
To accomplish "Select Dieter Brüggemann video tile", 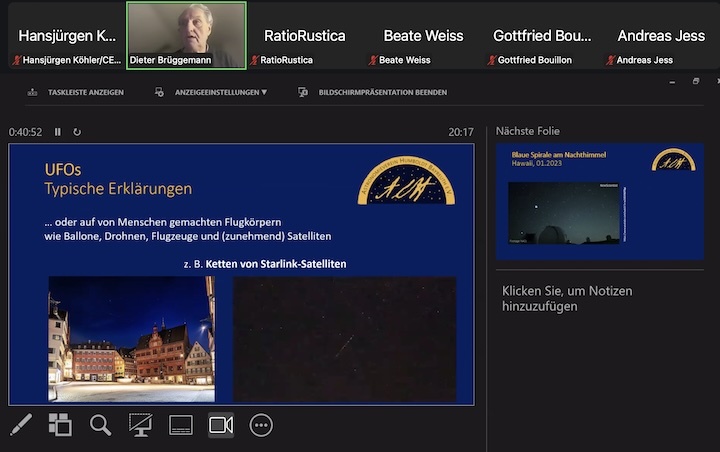I will 186,36.
